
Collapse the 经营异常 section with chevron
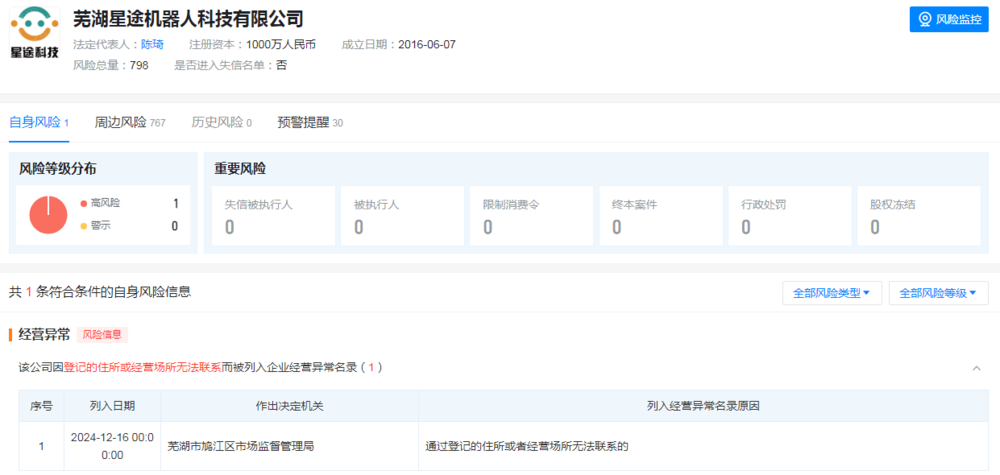pos(976,368)
